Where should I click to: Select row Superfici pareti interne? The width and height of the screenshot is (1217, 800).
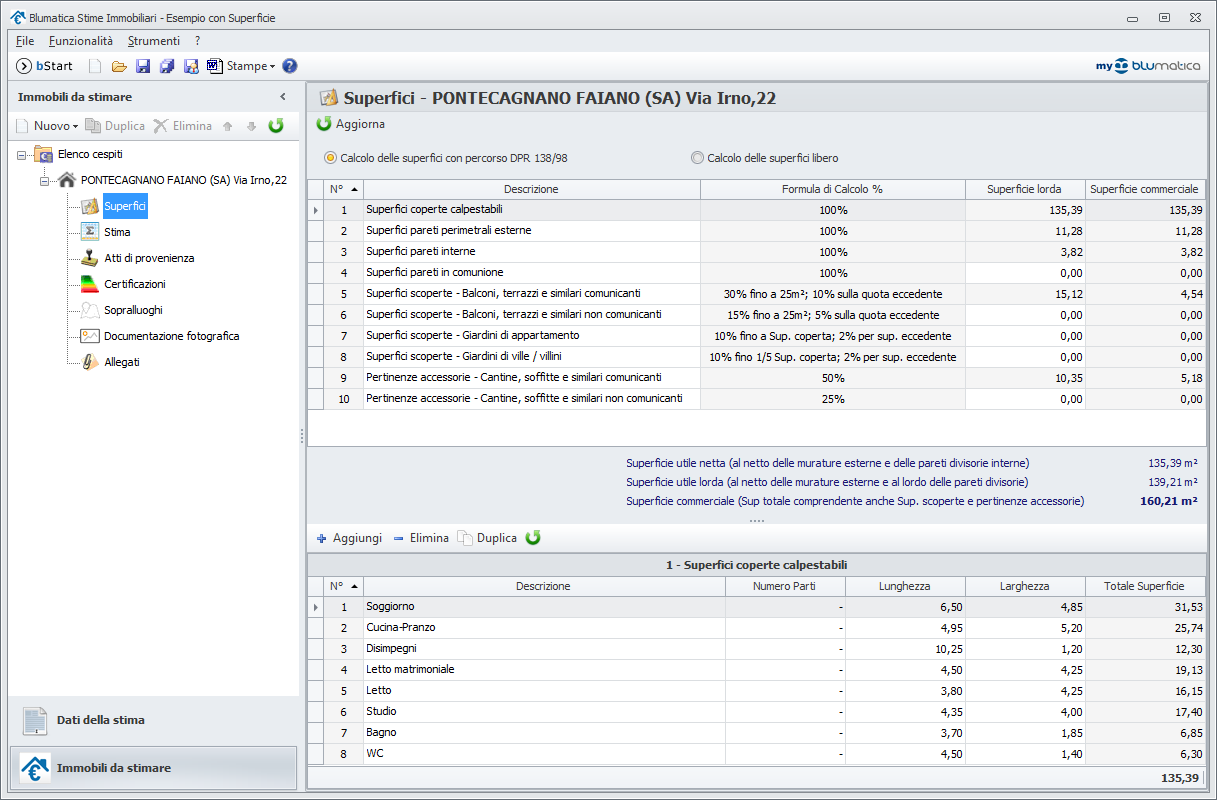(757, 252)
